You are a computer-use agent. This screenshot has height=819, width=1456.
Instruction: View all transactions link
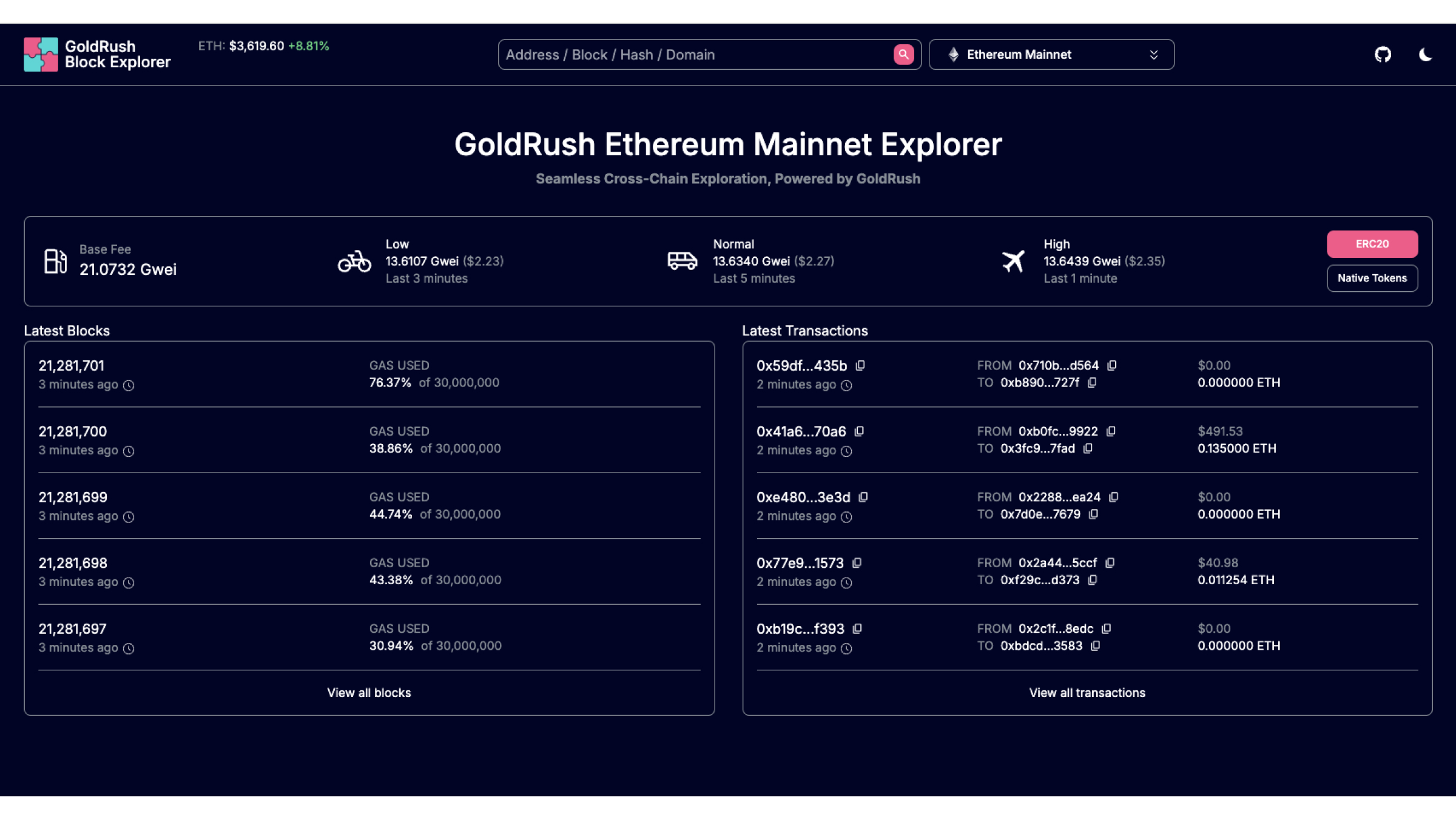pos(1087,693)
